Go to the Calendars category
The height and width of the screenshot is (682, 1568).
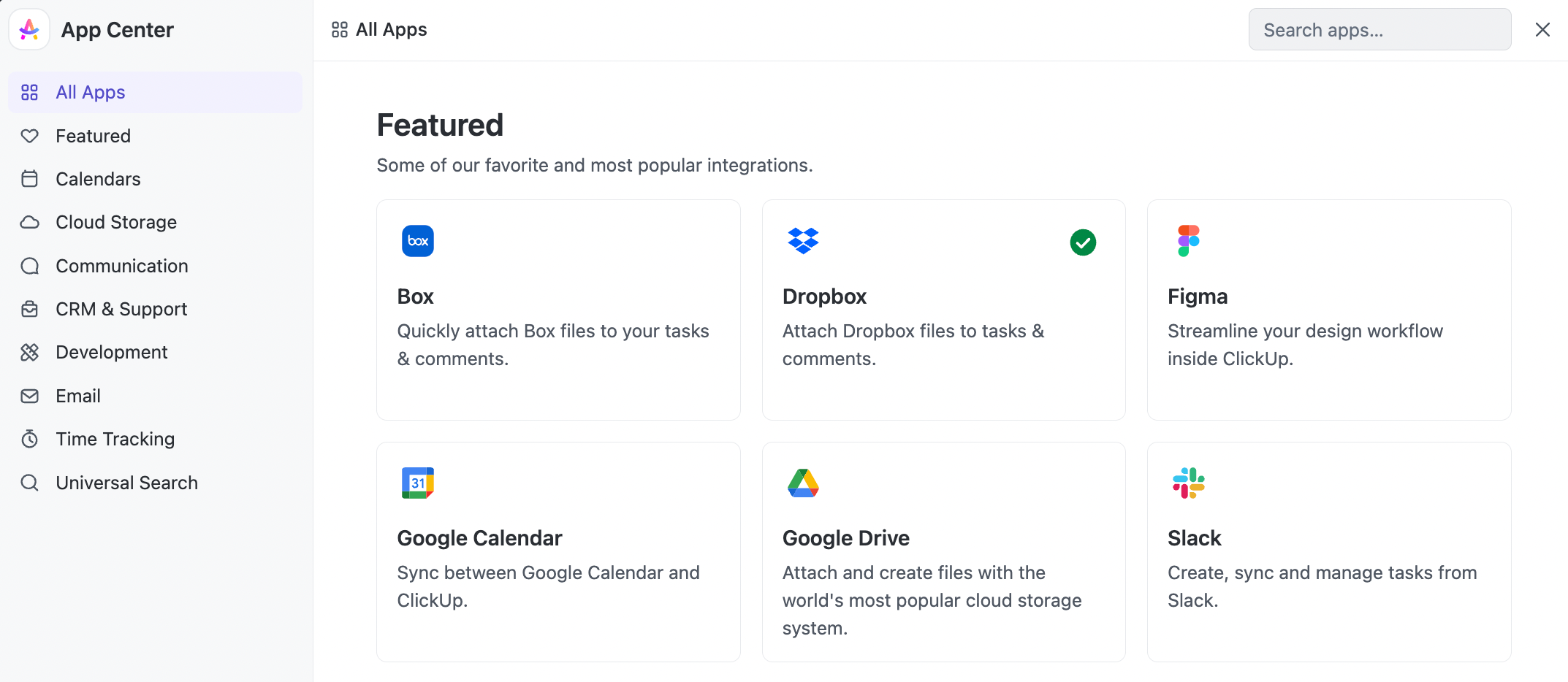(98, 179)
